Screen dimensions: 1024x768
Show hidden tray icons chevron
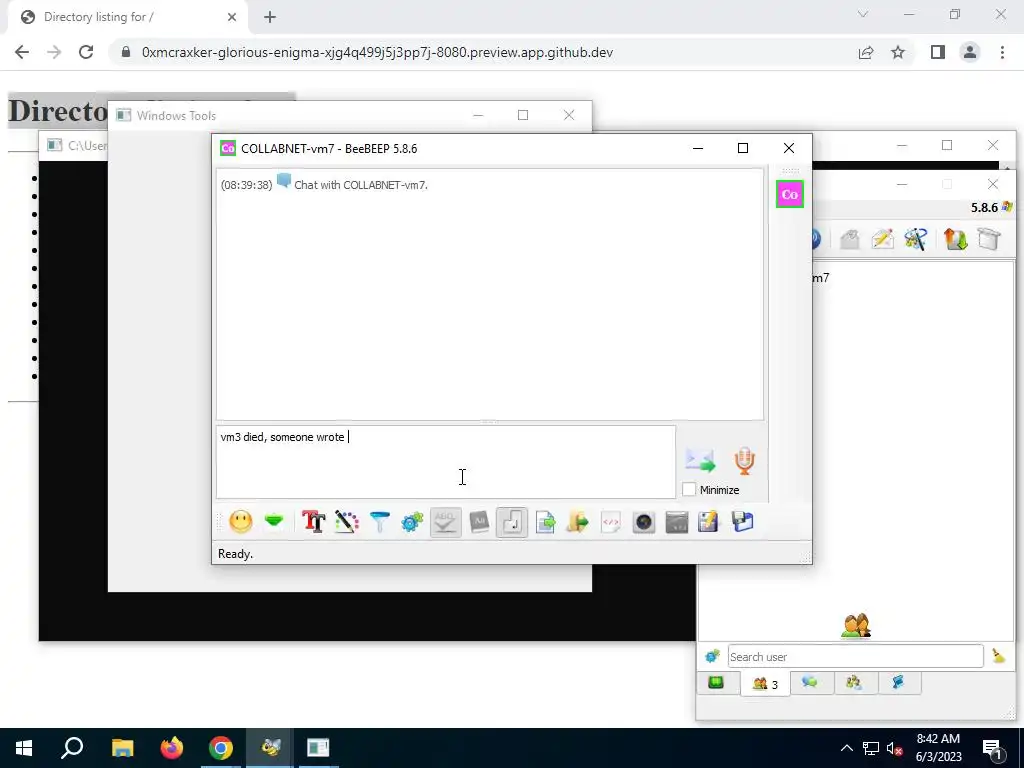[x=846, y=748]
